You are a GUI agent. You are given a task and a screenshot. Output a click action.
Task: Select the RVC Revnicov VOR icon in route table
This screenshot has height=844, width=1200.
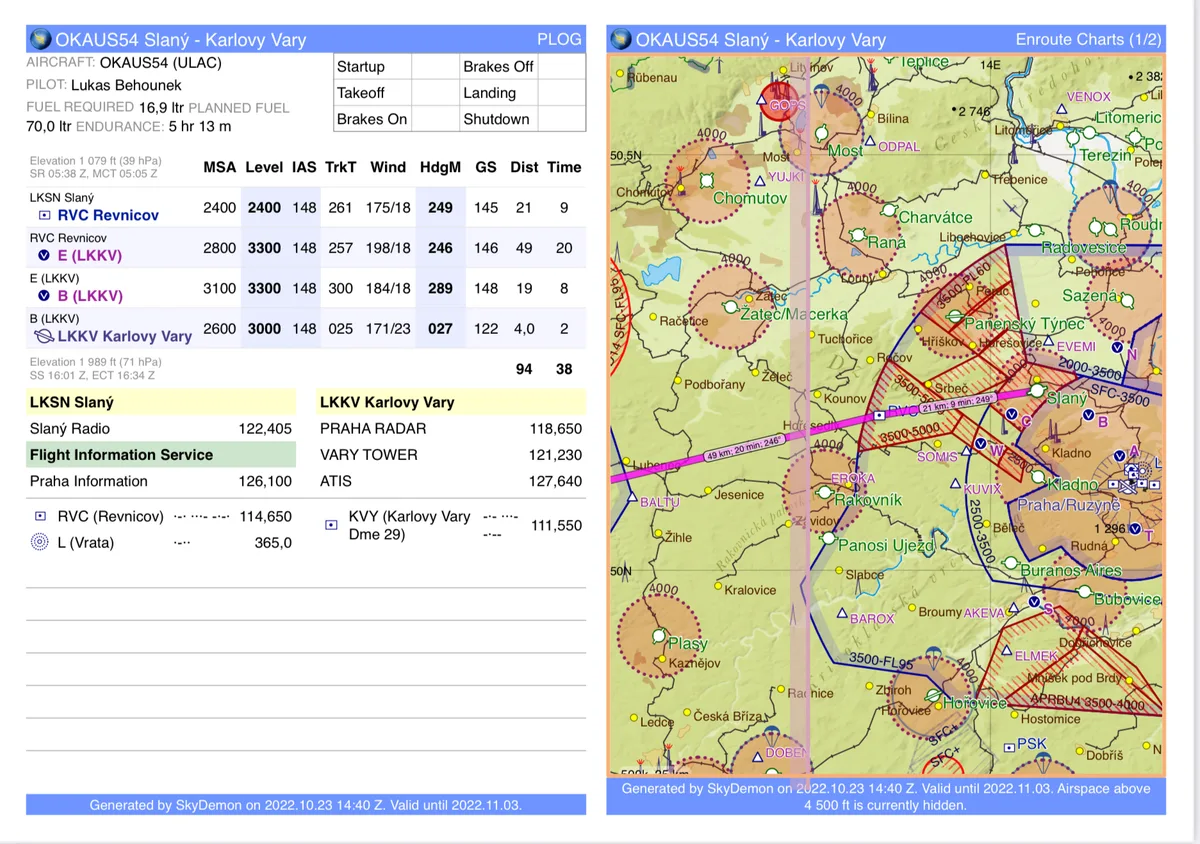tap(44, 215)
